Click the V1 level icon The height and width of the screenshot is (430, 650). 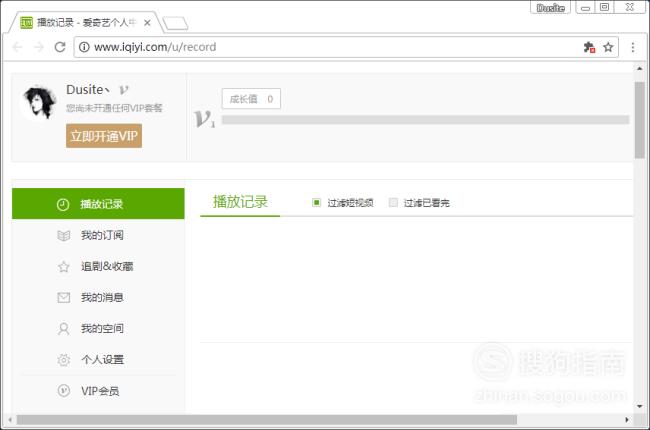[x=204, y=119]
